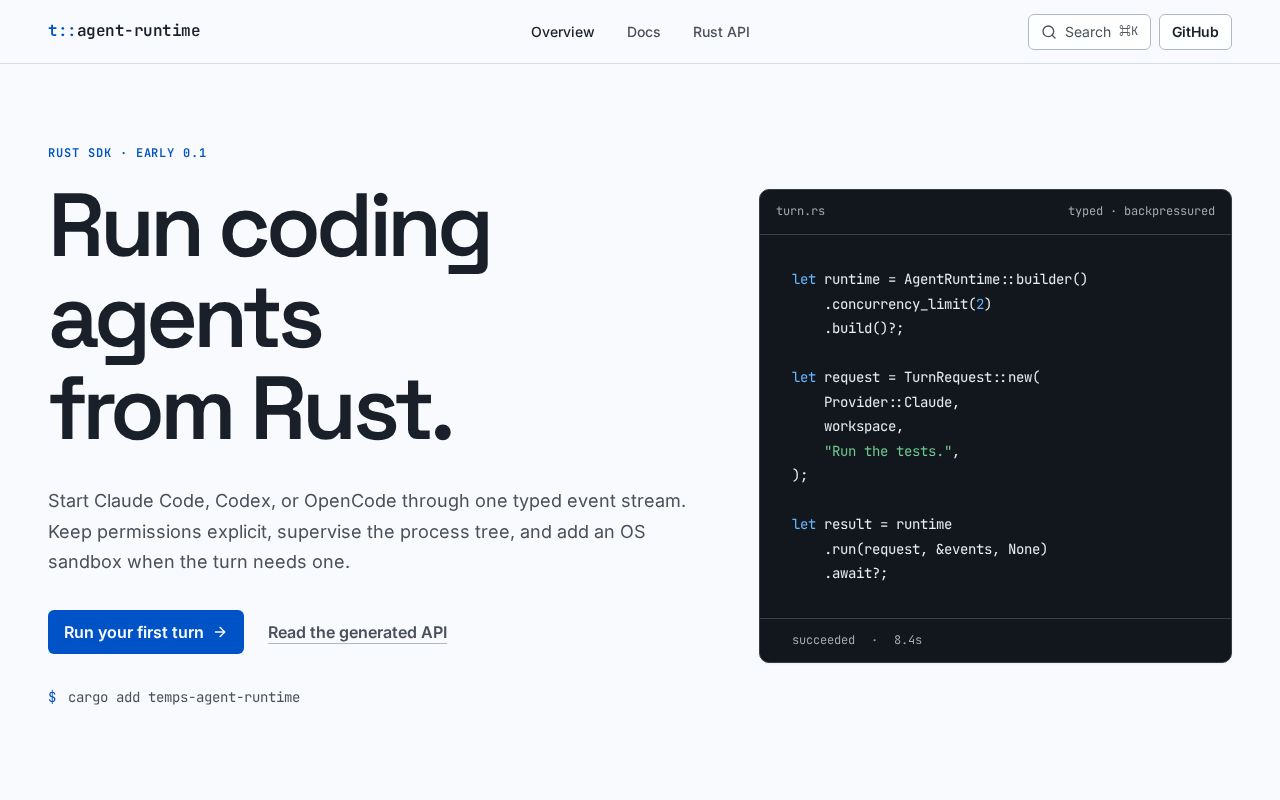Click the workspace, code line
The height and width of the screenshot is (800, 1280).
(x=864, y=426)
